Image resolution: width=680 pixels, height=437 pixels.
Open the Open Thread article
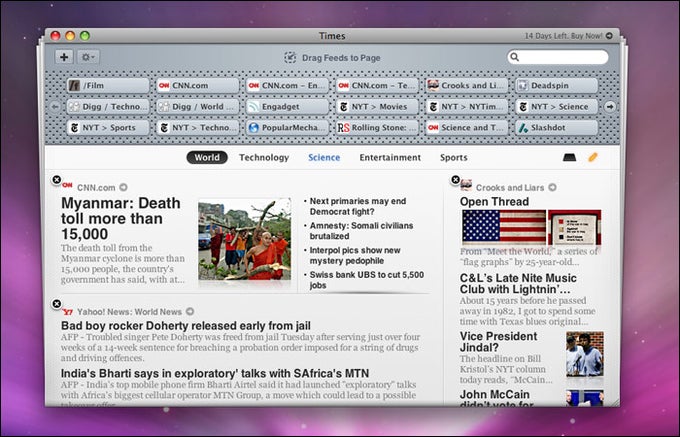point(494,202)
